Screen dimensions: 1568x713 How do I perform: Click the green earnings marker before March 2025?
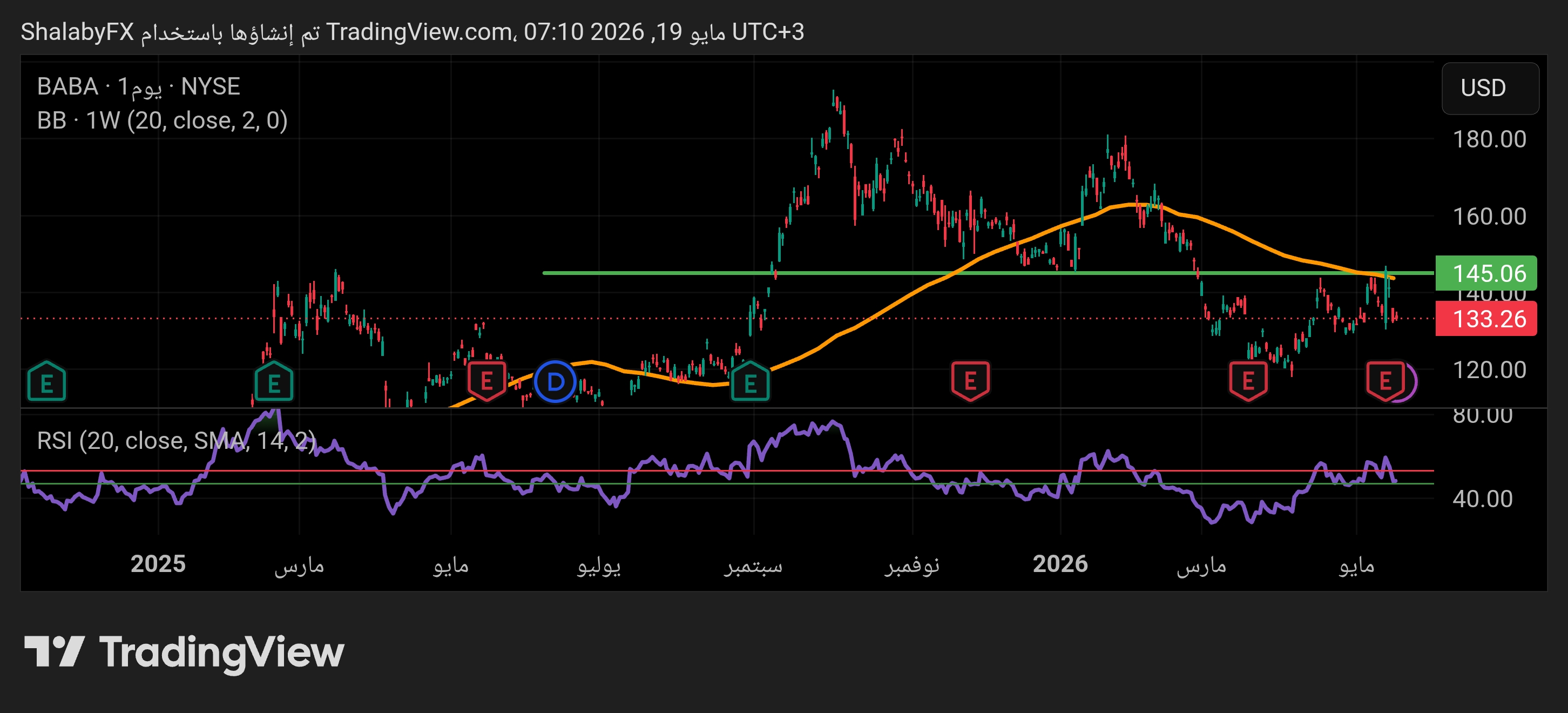pos(274,382)
